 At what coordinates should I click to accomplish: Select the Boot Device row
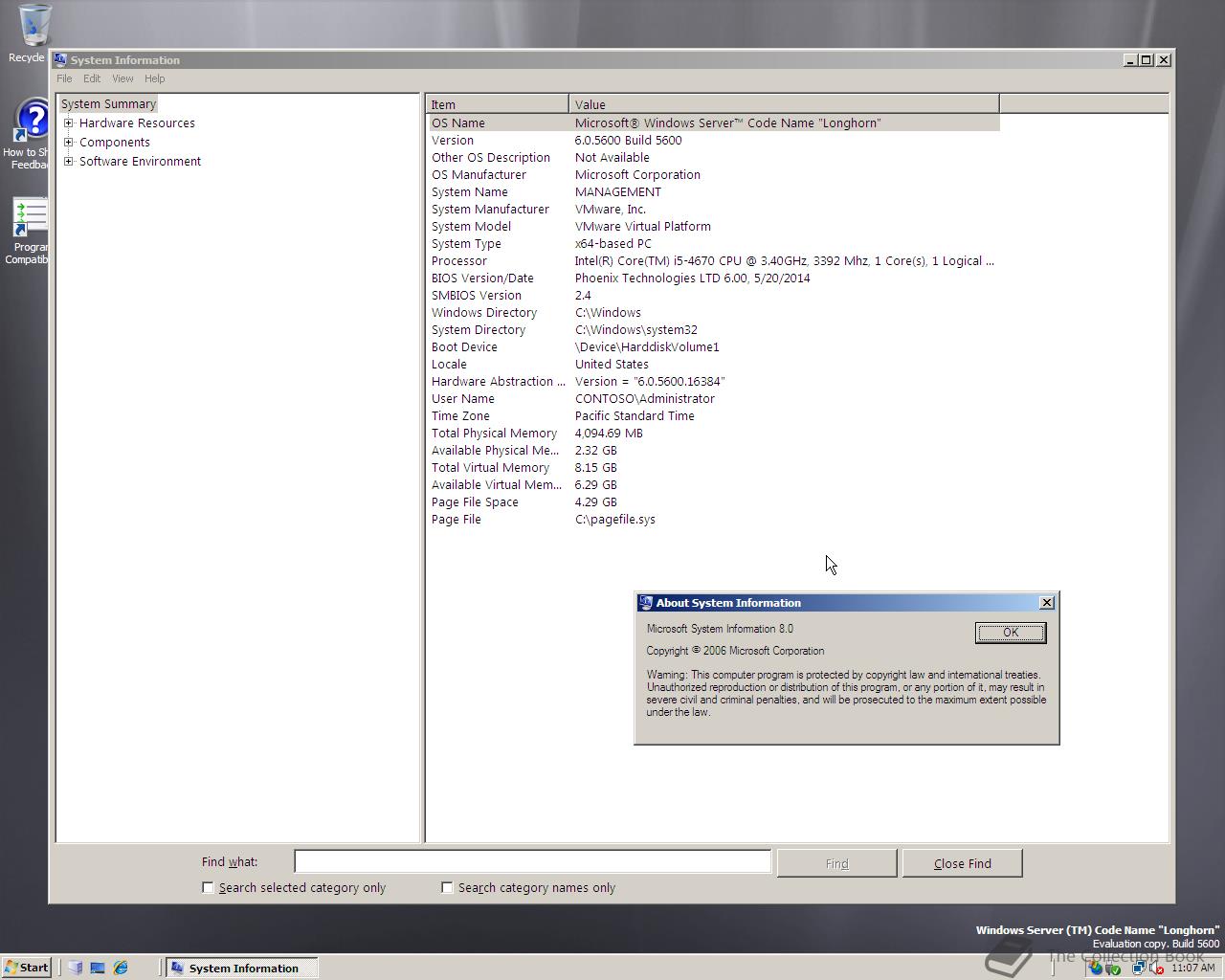pyautogui.click(x=713, y=346)
